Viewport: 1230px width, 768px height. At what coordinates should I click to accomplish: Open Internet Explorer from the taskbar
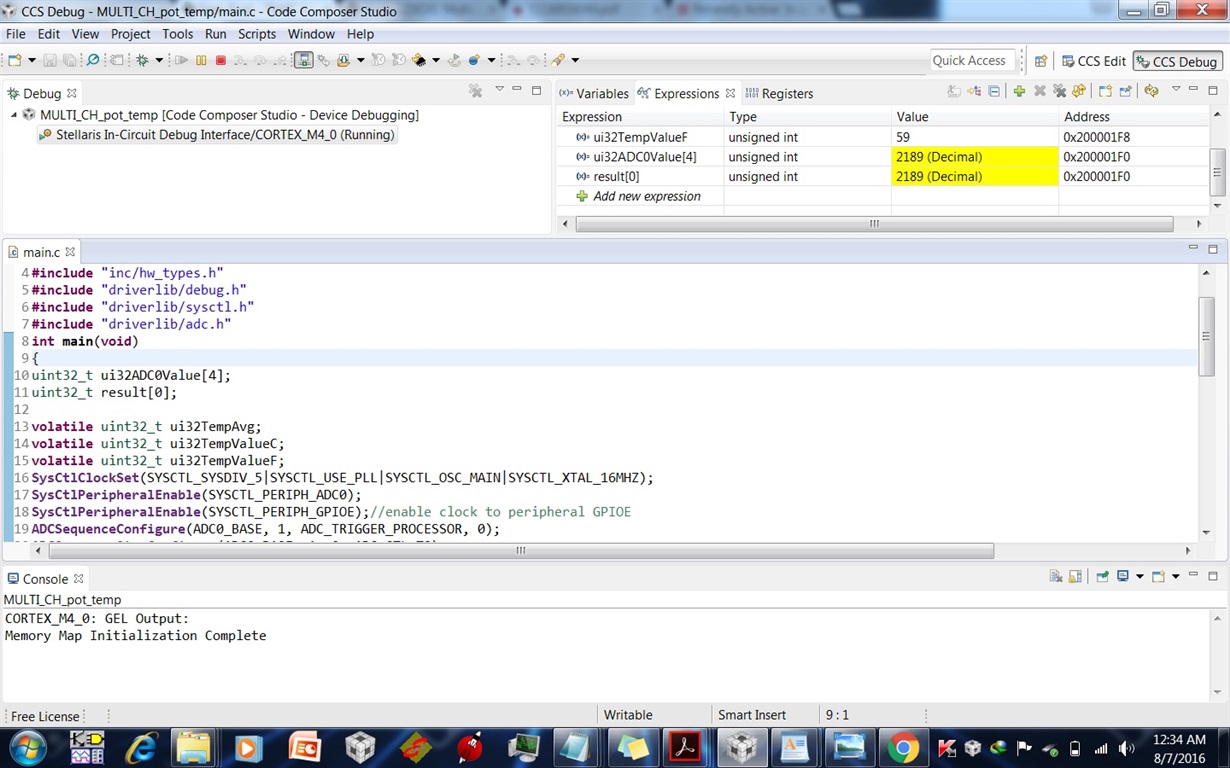141,748
